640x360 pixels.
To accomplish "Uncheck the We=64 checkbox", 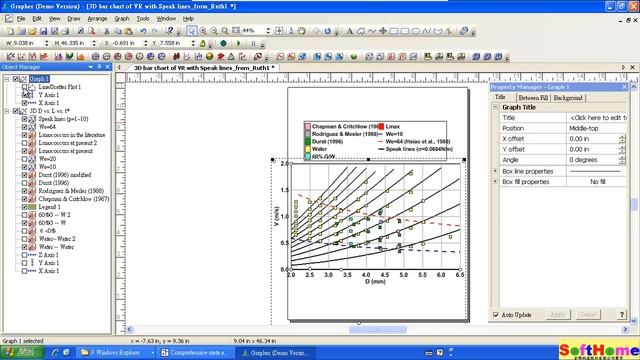I will point(24,127).
